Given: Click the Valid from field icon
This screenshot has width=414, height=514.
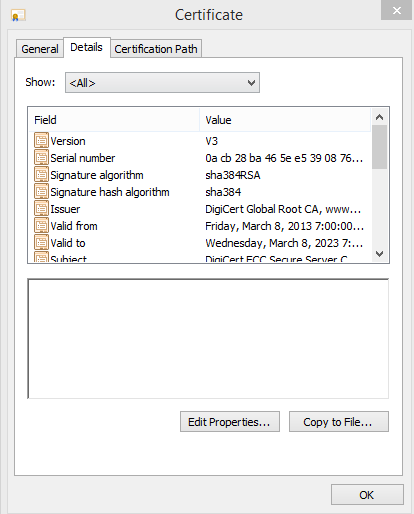Looking at the screenshot, I should click(x=41, y=225).
